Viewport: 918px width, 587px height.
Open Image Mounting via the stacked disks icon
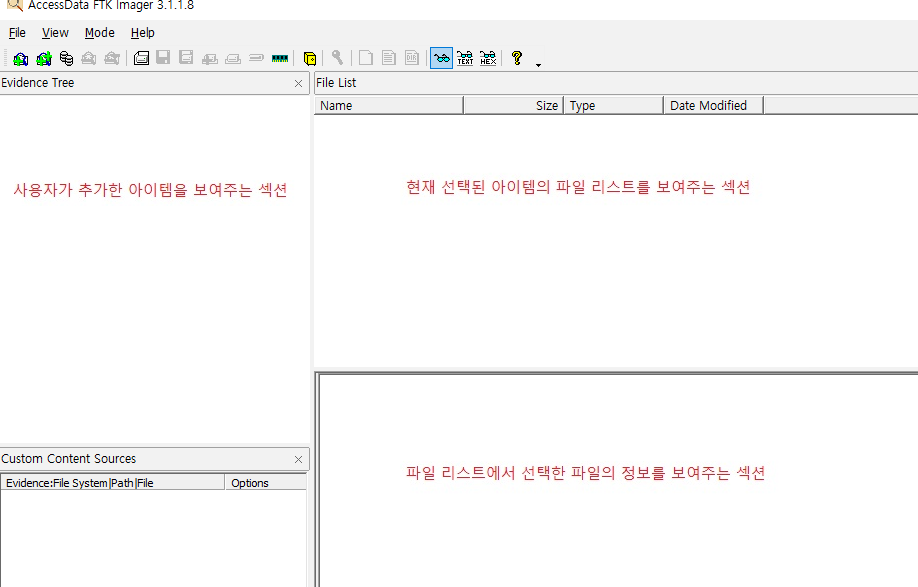(66, 59)
